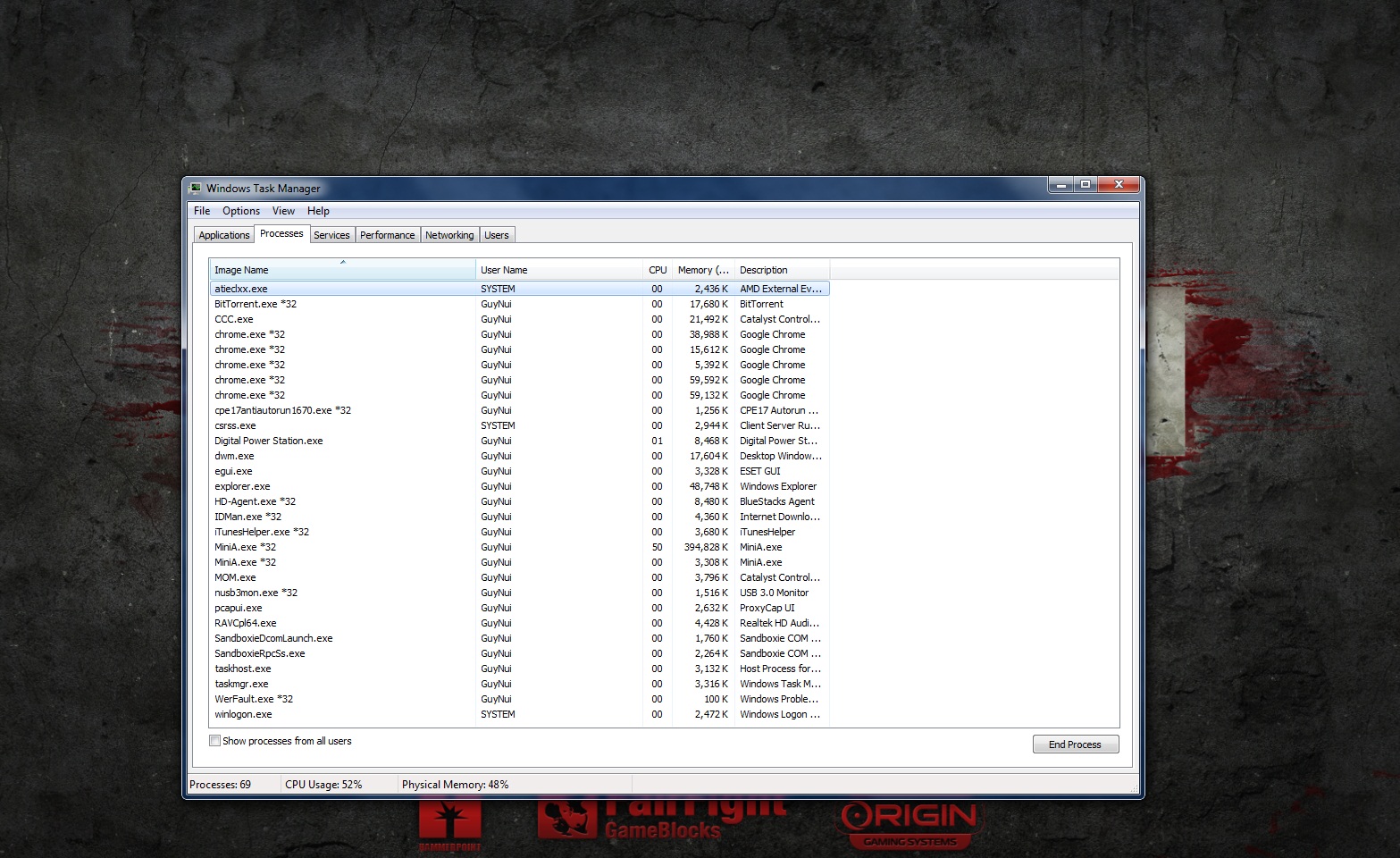Switch to the Performance tab

click(x=388, y=235)
